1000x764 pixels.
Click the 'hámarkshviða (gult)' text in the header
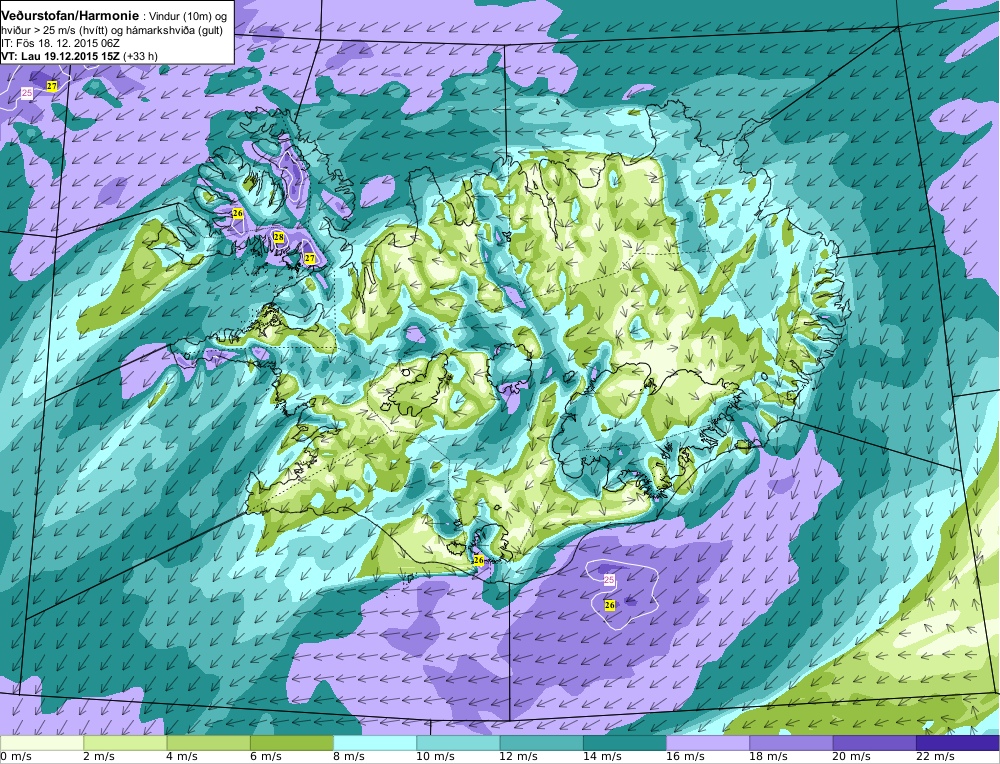click(179, 31)
